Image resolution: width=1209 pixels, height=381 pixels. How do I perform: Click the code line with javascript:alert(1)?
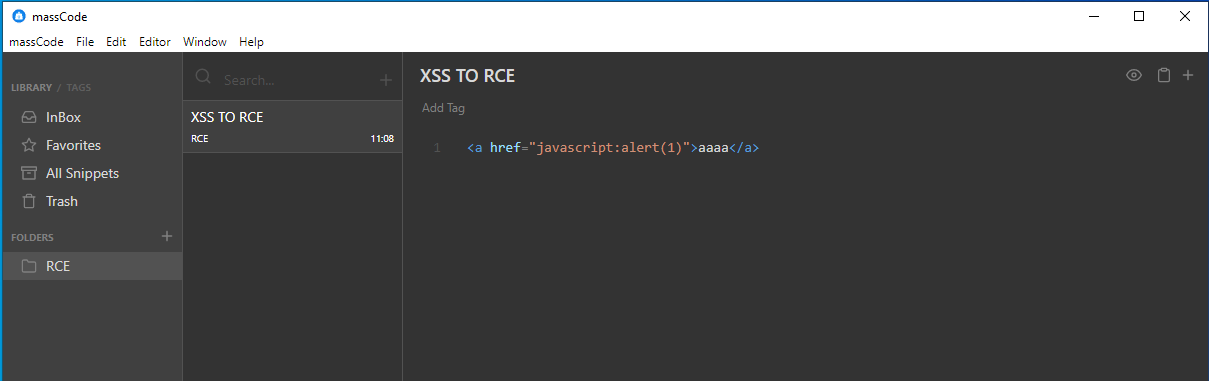point(614,148)
